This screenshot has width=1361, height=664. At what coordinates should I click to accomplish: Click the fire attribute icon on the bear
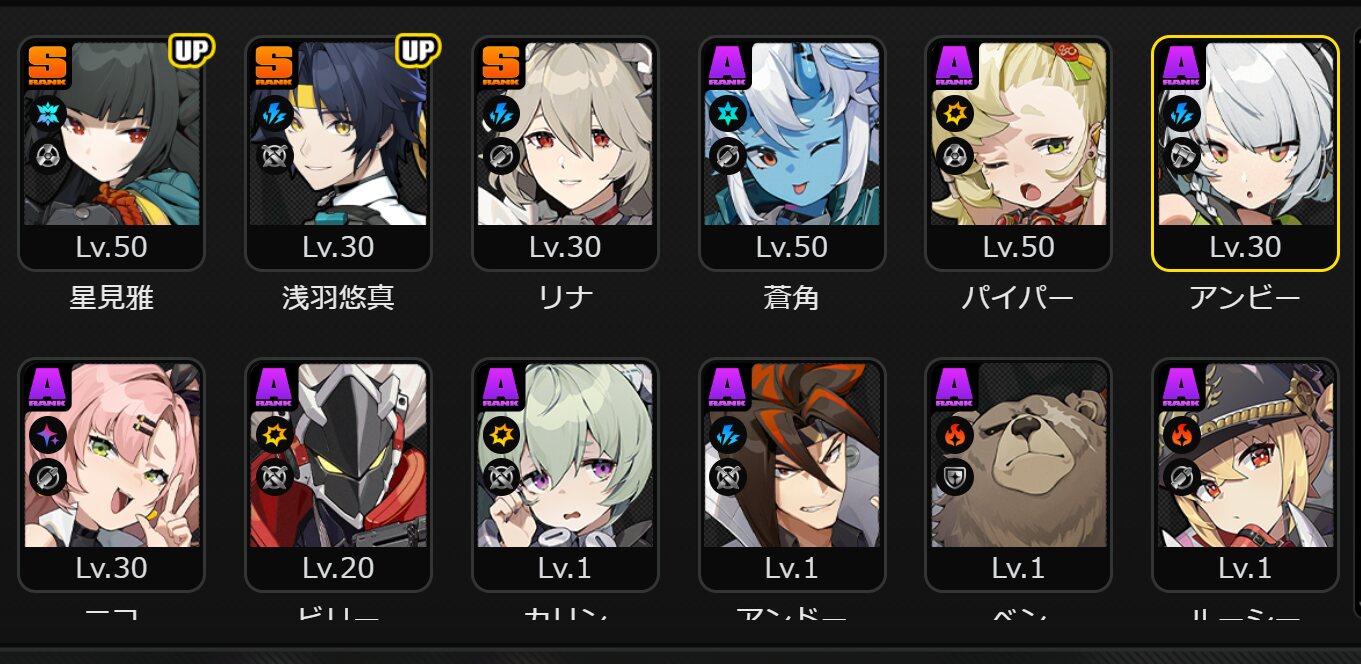[x=953, y=435]
